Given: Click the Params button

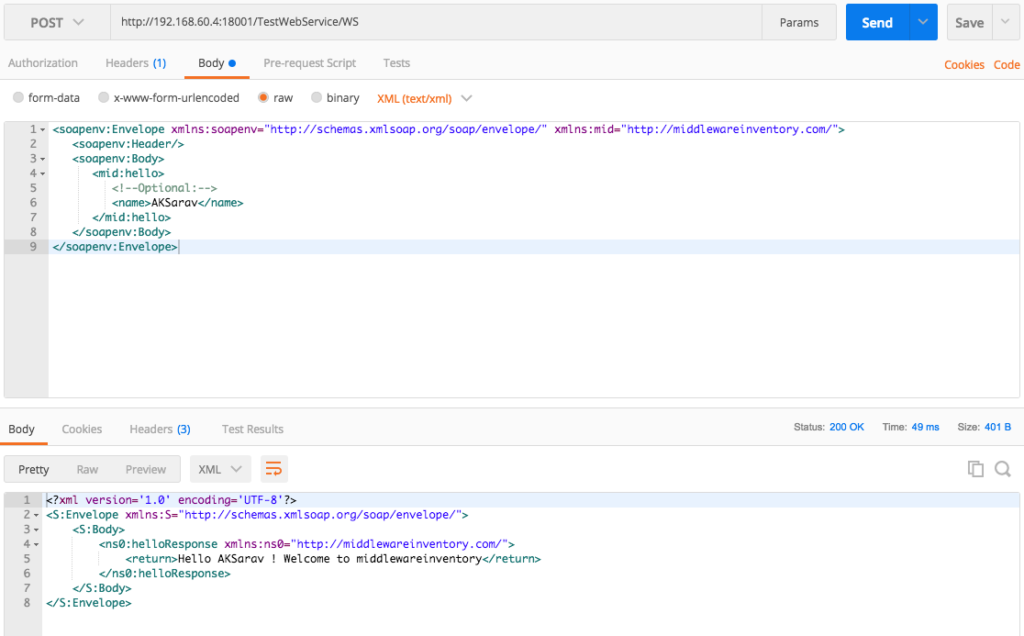Looking at the screenshot, I should (x=799, y=22).
